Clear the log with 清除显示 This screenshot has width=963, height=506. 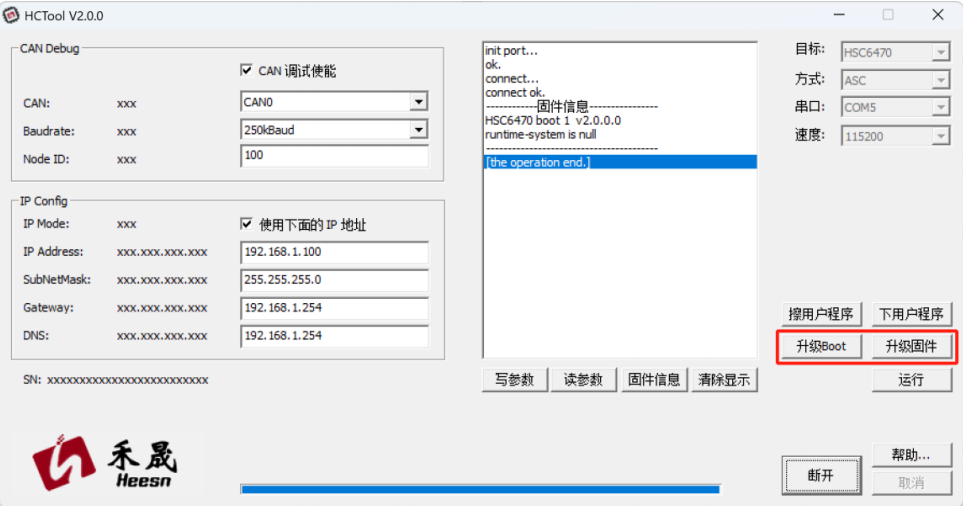click(726, 380)
